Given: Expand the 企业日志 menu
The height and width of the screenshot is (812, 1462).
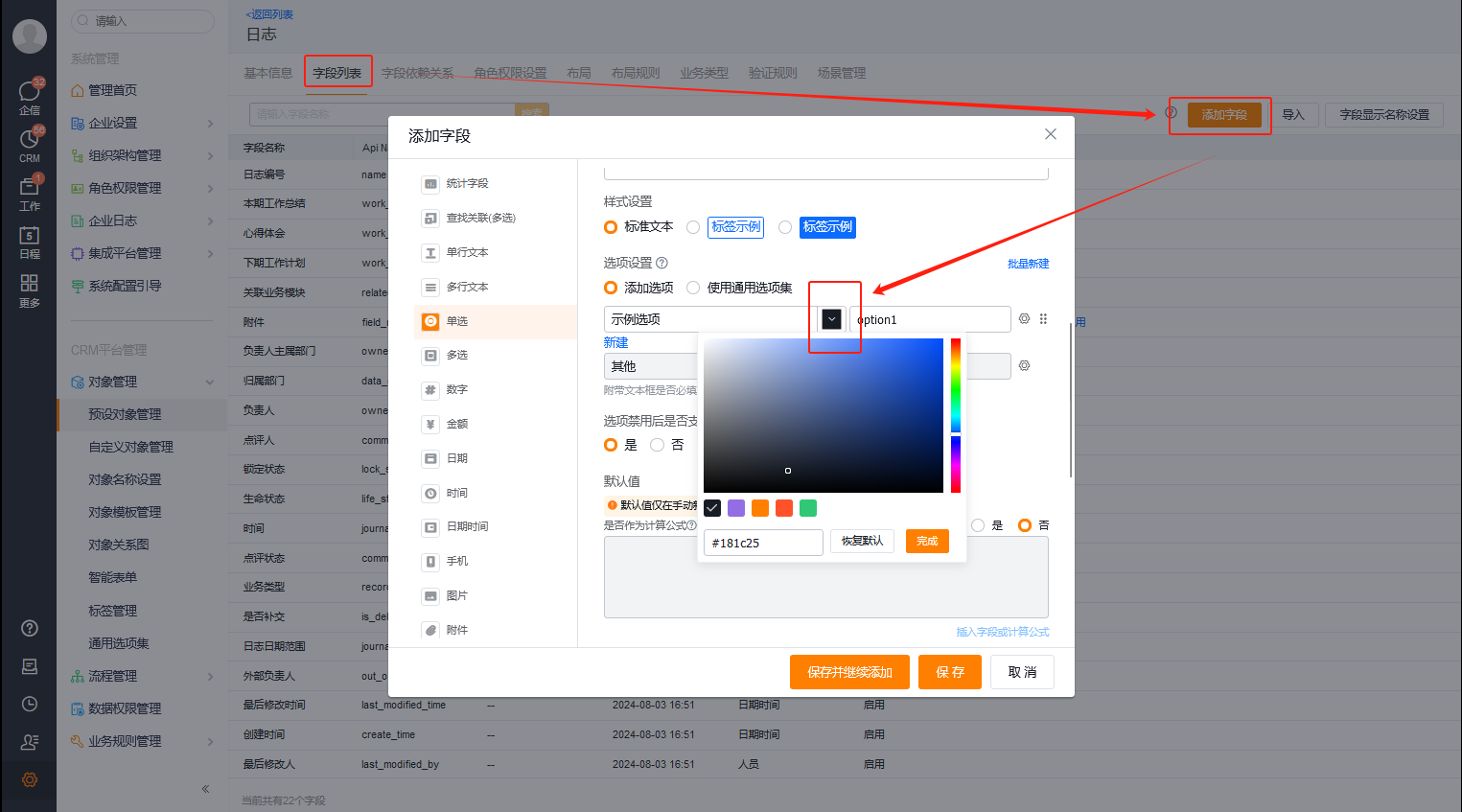Looking at the screenshot, I should coord(143,220).
